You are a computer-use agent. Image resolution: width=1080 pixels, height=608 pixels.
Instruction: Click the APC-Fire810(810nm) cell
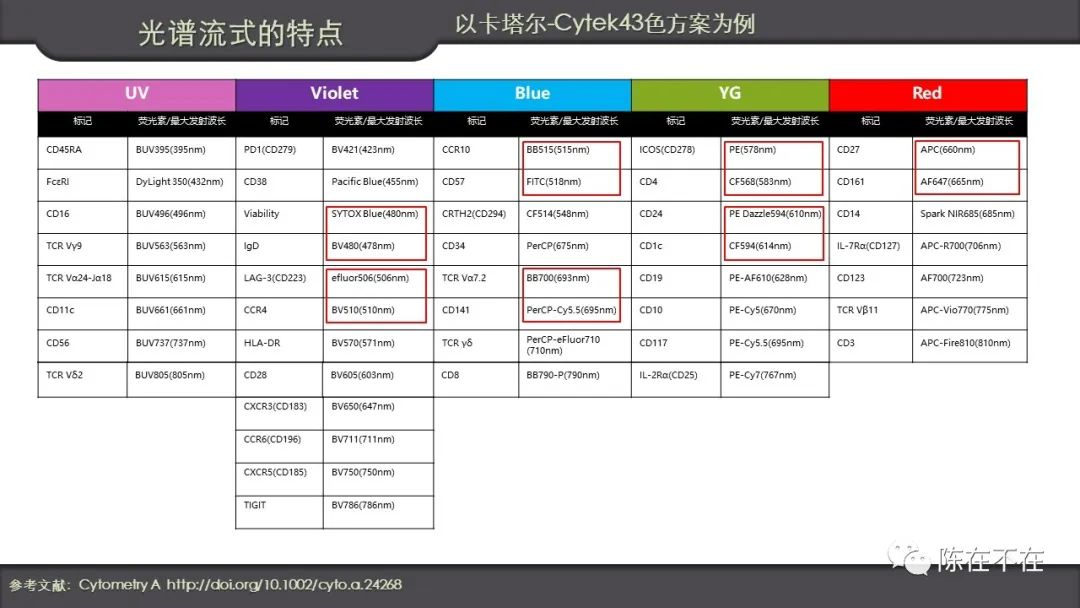pyautogui.click(x=965, y=343)
